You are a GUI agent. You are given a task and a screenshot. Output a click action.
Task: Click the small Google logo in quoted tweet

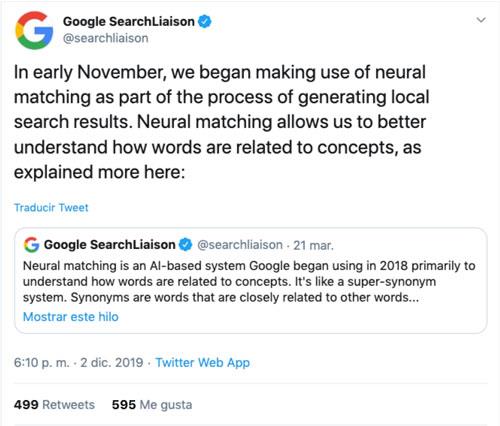(31, 245)
